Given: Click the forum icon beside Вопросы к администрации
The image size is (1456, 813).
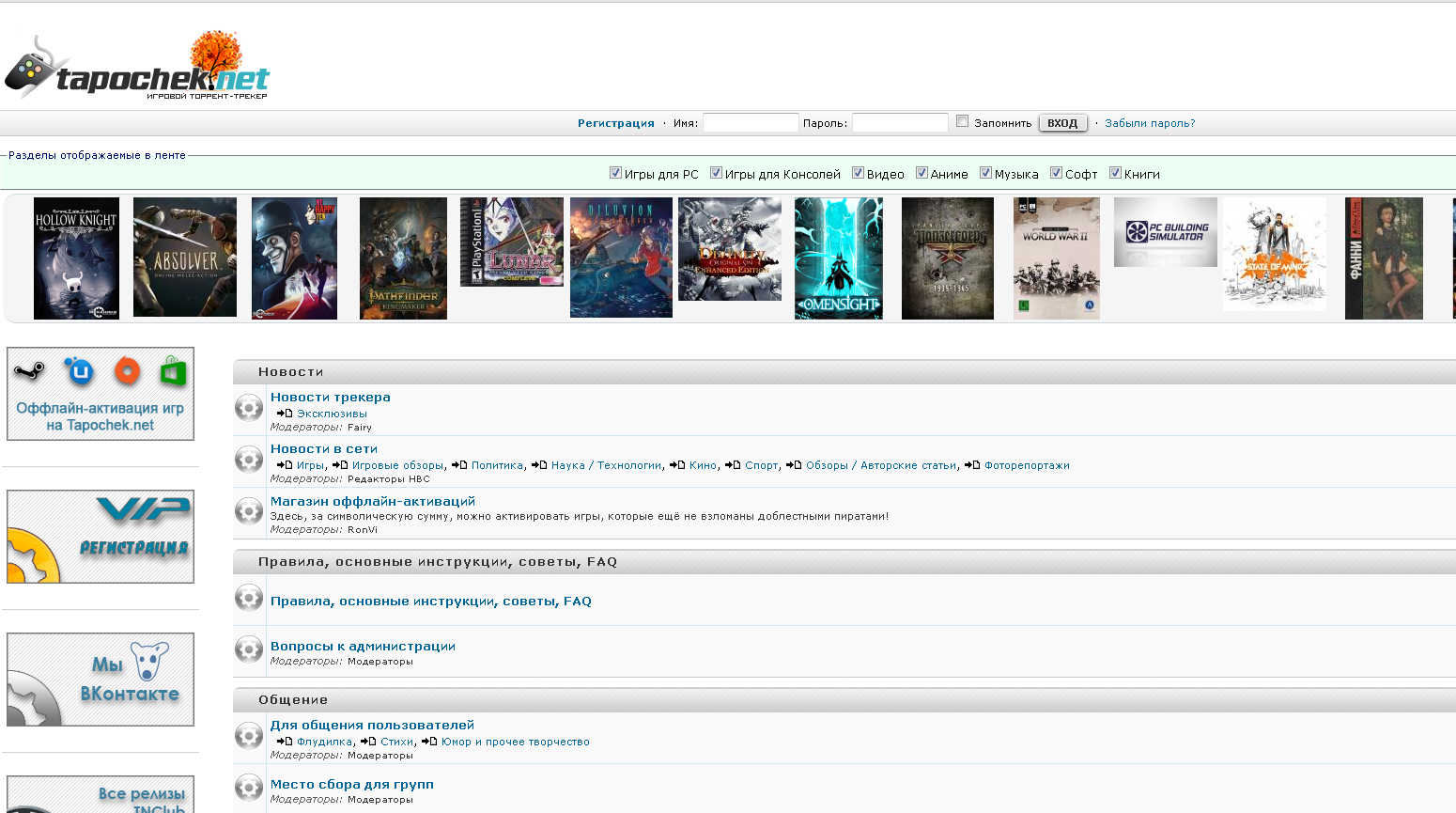Looking at the screenshot, I should 249,649.
